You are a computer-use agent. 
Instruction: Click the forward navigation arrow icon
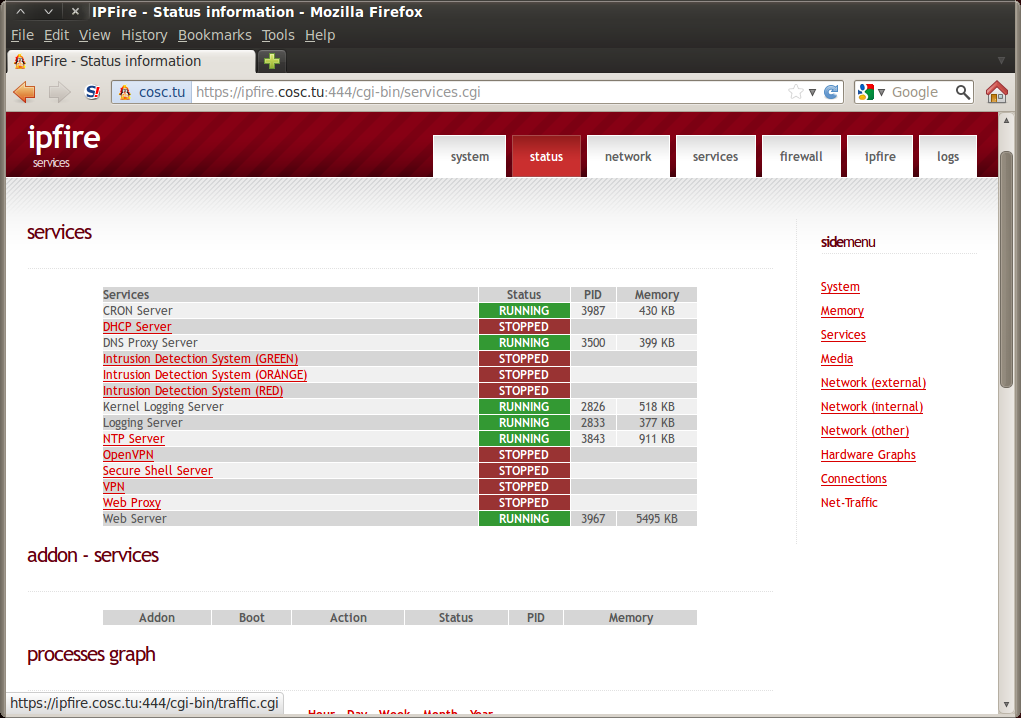(58, 91)
